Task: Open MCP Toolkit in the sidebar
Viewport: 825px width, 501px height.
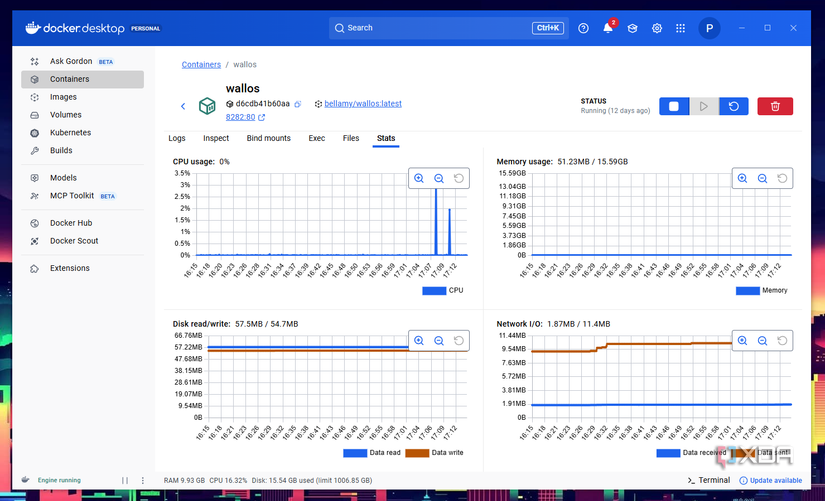Action: (83, 196)
